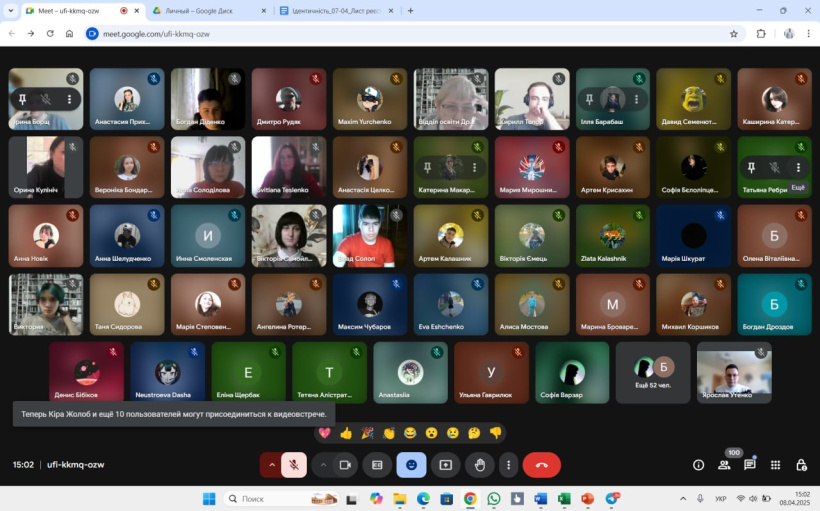Unmute the microphone in the call bar

pyautogui.click(x=294, y=465)
